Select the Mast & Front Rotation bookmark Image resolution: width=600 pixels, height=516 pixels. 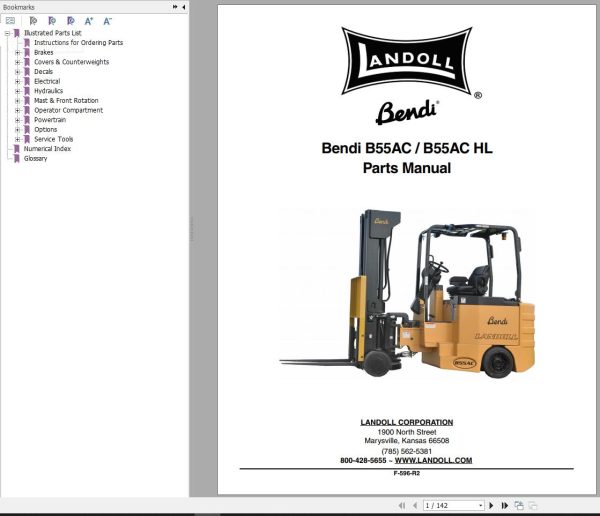66,101
